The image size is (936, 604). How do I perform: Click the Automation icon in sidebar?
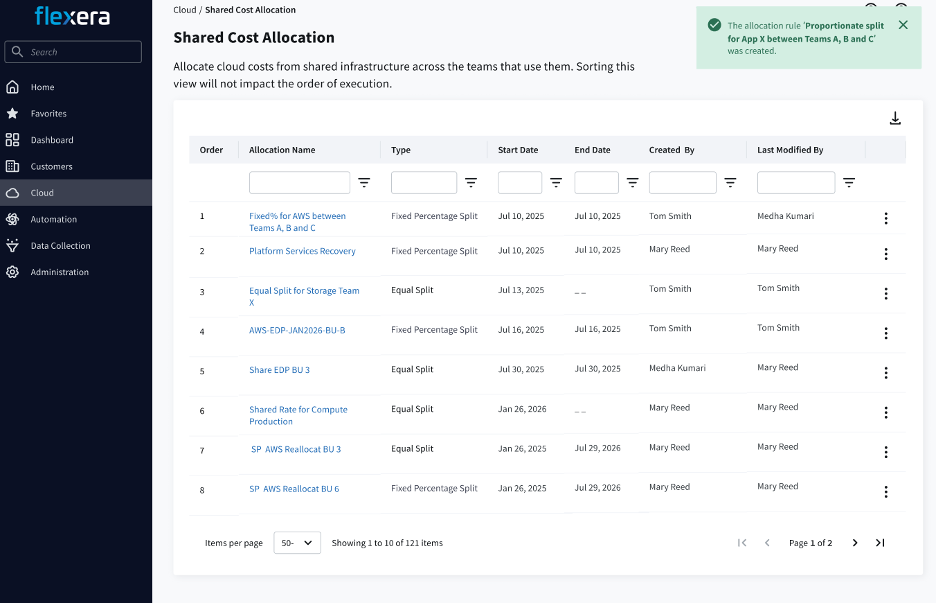point(13,219)
